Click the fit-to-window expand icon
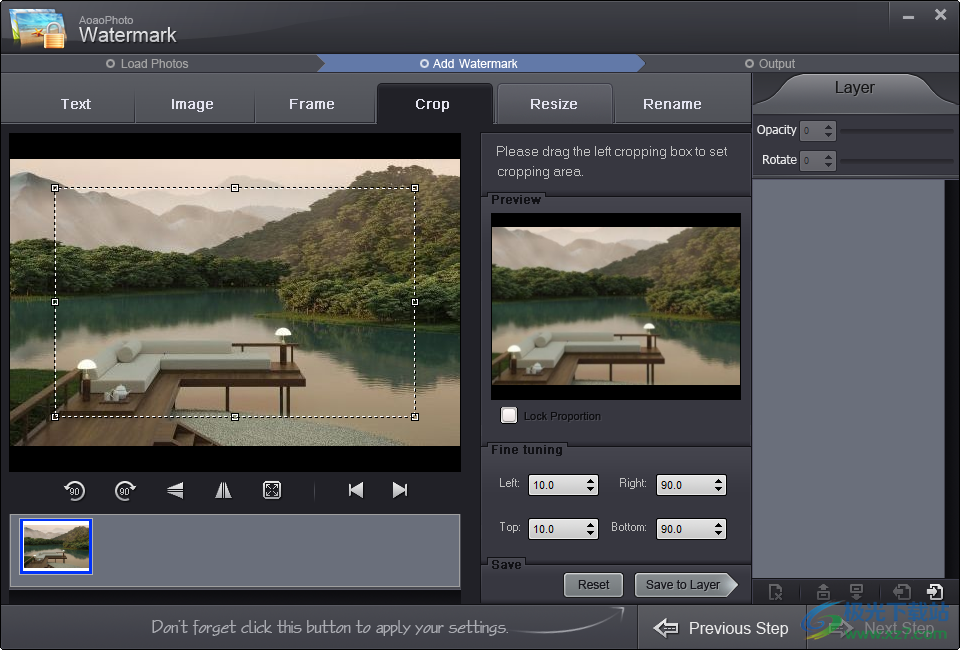The height and width of the screenshot is (650, 960). pyautogui.click(x=272, y=490)
